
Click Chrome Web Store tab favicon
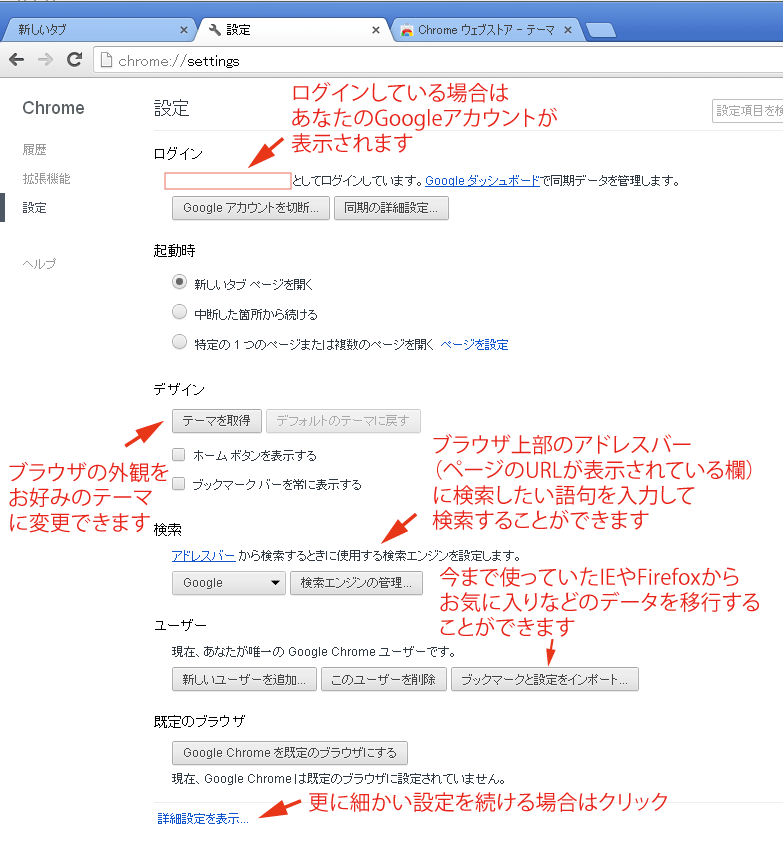coord(407,30)
